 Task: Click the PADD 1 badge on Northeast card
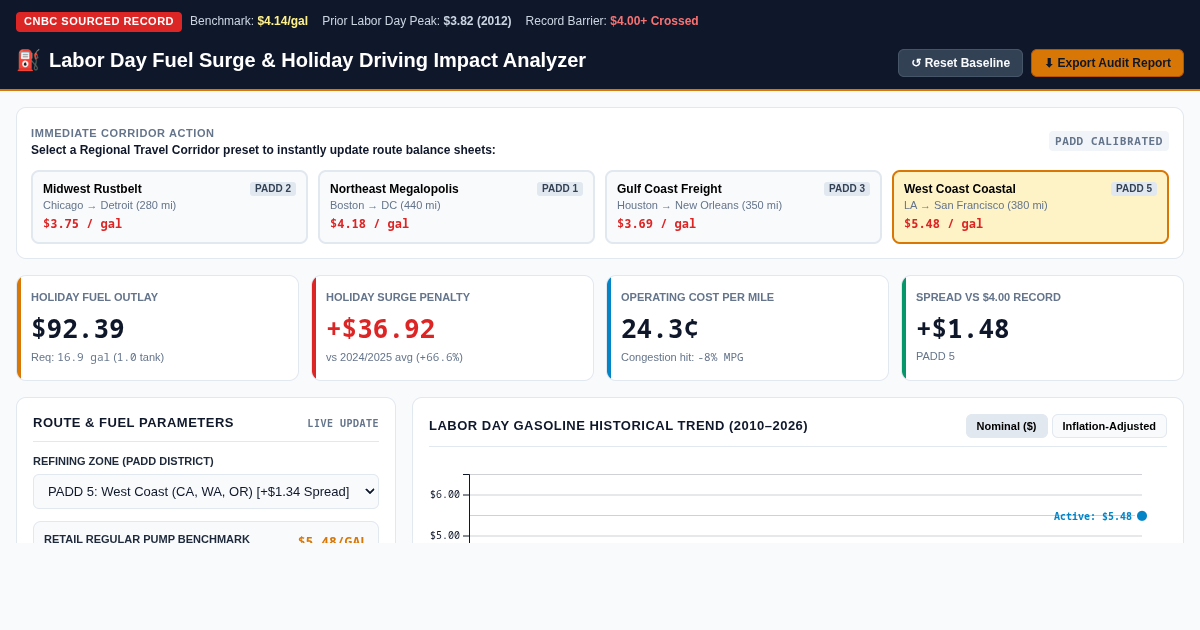pos(560,189)
